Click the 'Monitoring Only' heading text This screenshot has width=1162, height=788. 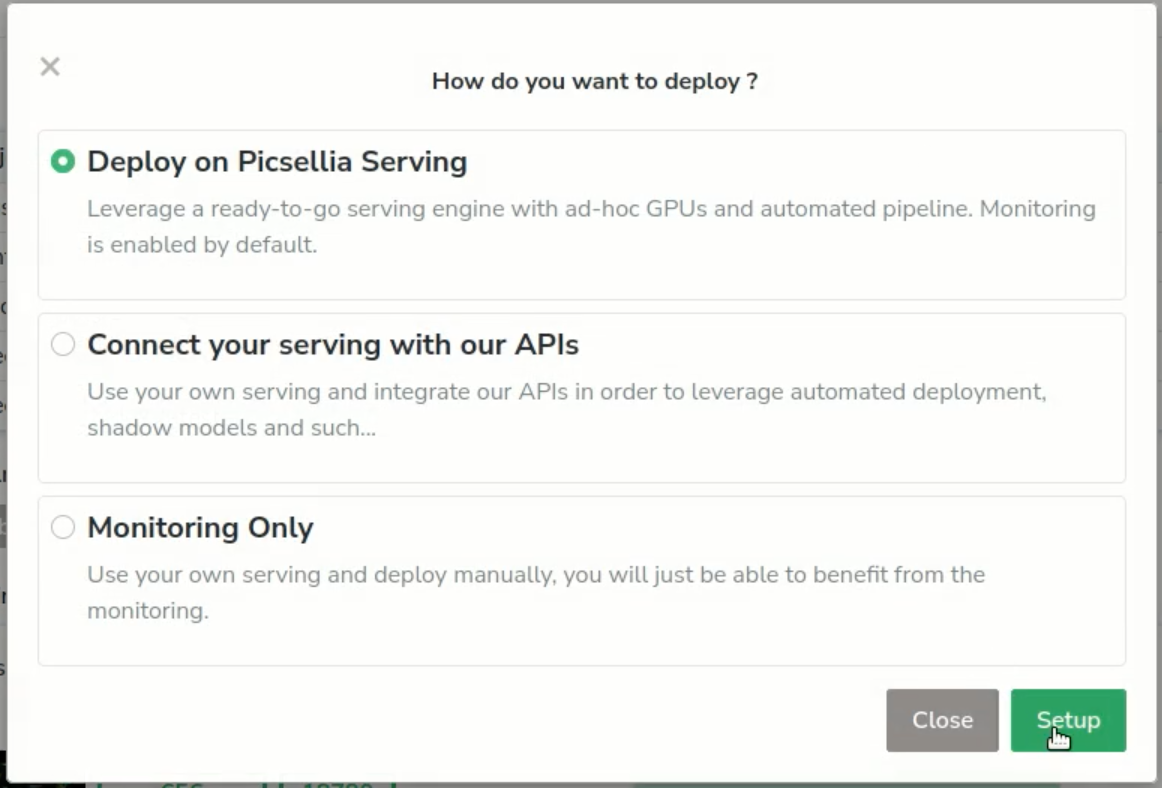point(200,528)
